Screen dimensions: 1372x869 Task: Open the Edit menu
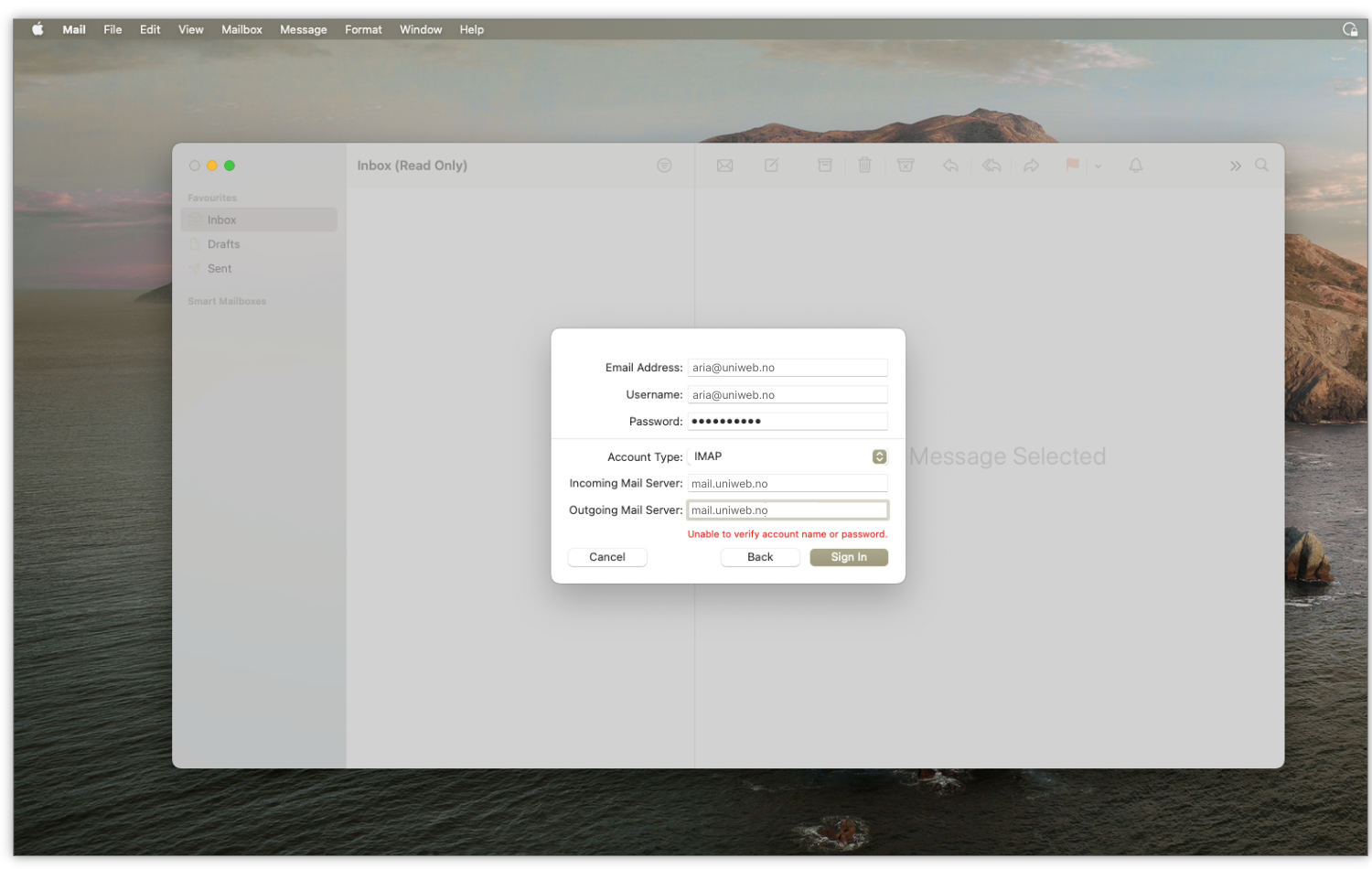point(150,29)
